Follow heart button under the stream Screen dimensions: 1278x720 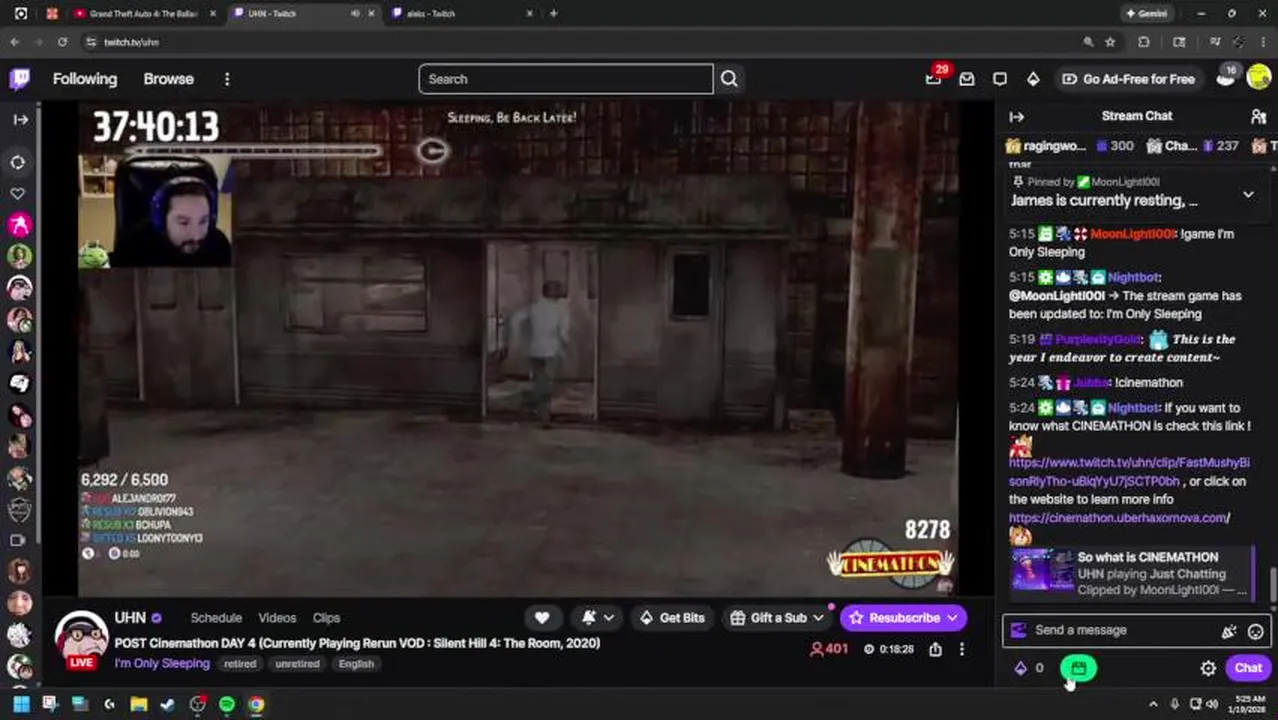[542, 618]
